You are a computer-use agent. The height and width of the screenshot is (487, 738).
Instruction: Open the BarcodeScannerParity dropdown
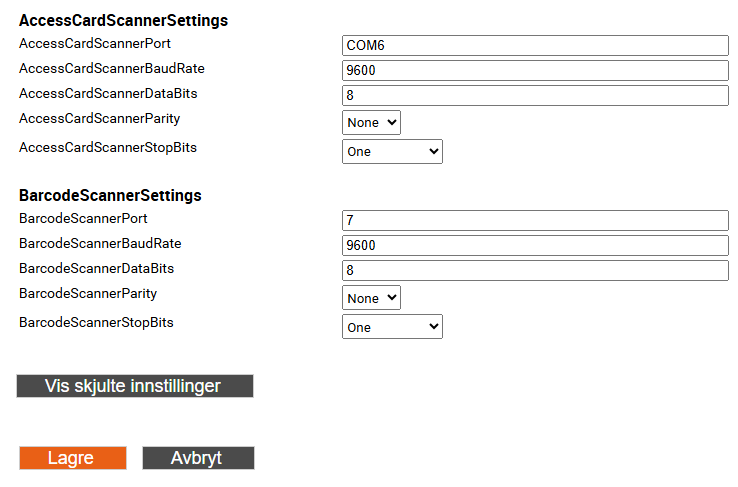click(x=371, y=297)
